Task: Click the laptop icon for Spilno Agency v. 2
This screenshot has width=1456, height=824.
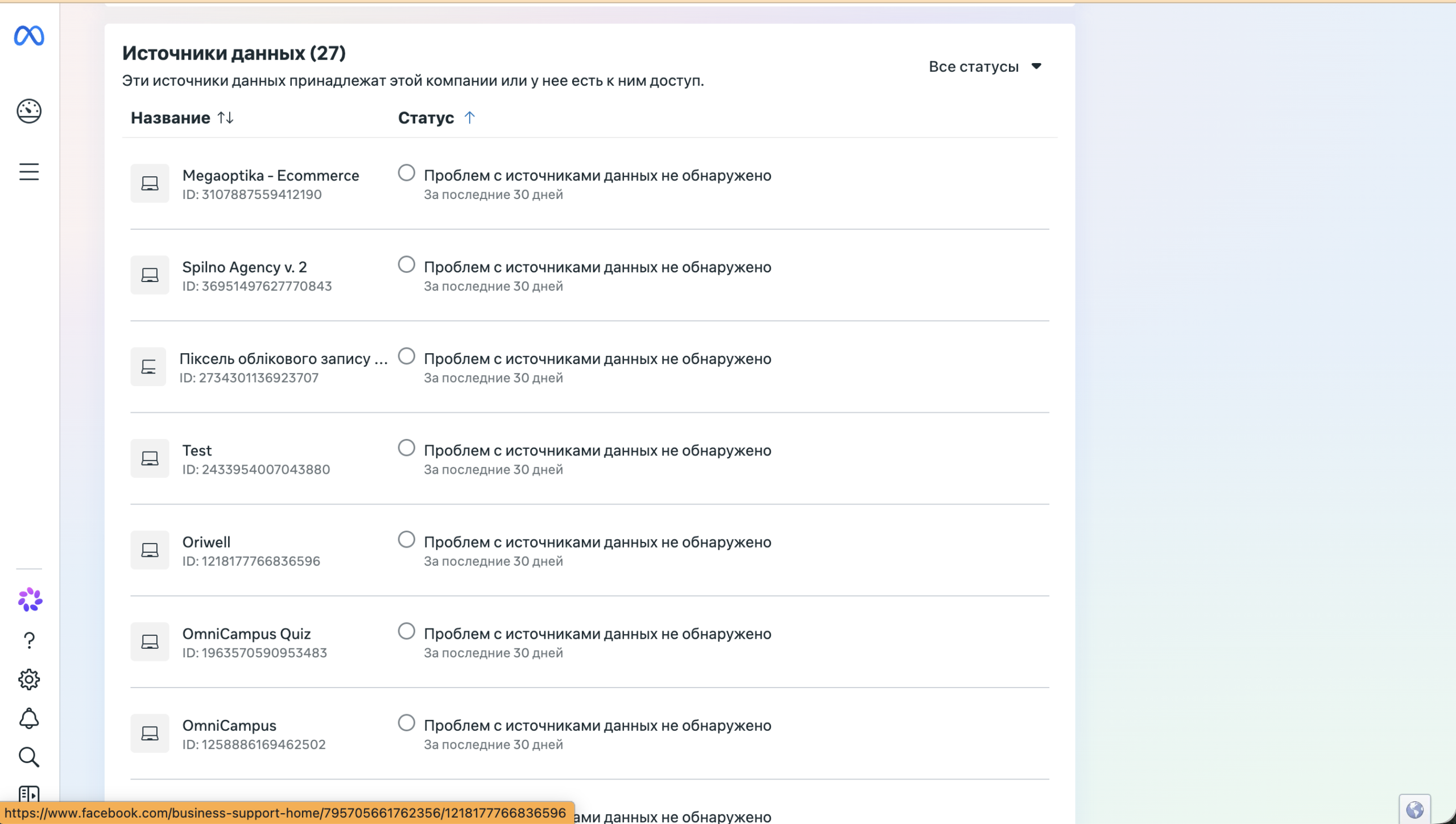Action: pos(150,275)
